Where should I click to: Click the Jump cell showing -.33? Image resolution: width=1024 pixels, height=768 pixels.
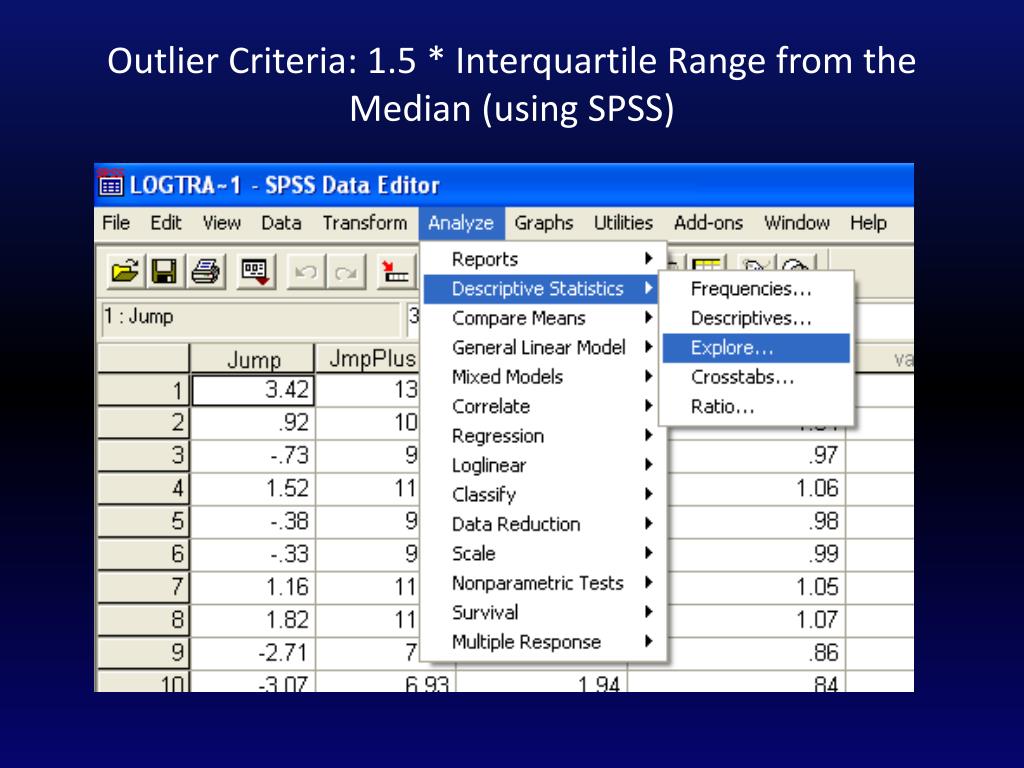point(253,554)
